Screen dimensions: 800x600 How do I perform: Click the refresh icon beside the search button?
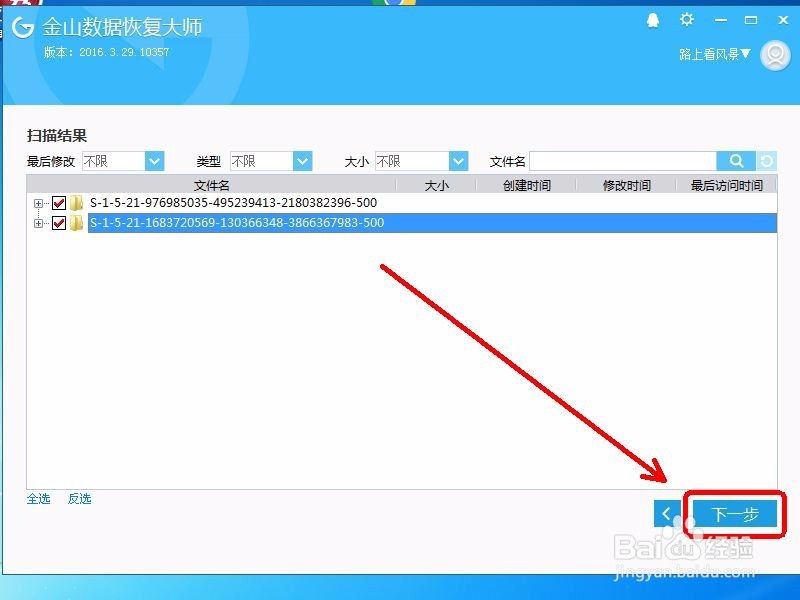(x=763, y=161)
